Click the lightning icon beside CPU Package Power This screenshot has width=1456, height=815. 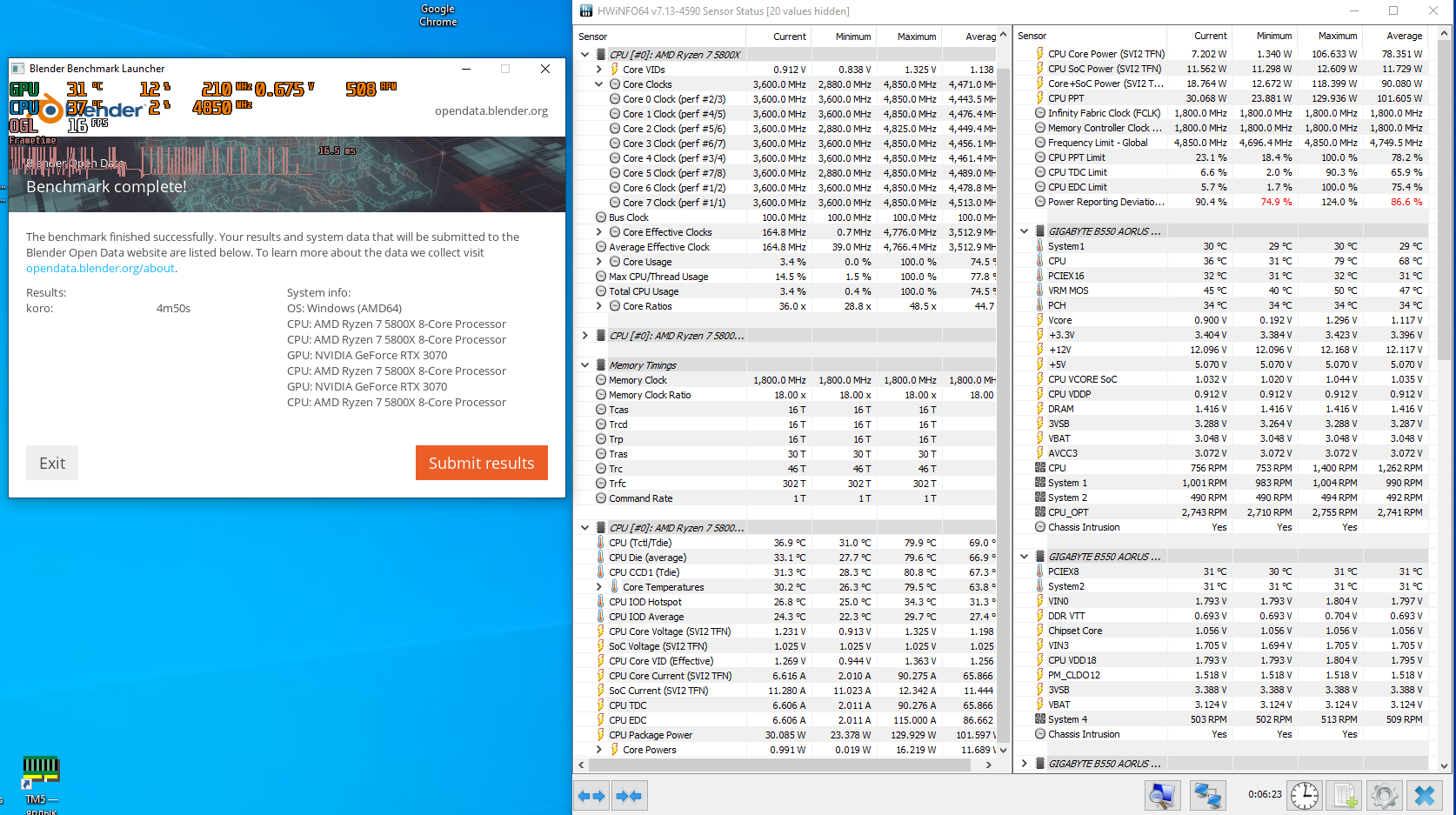(600, 735)
